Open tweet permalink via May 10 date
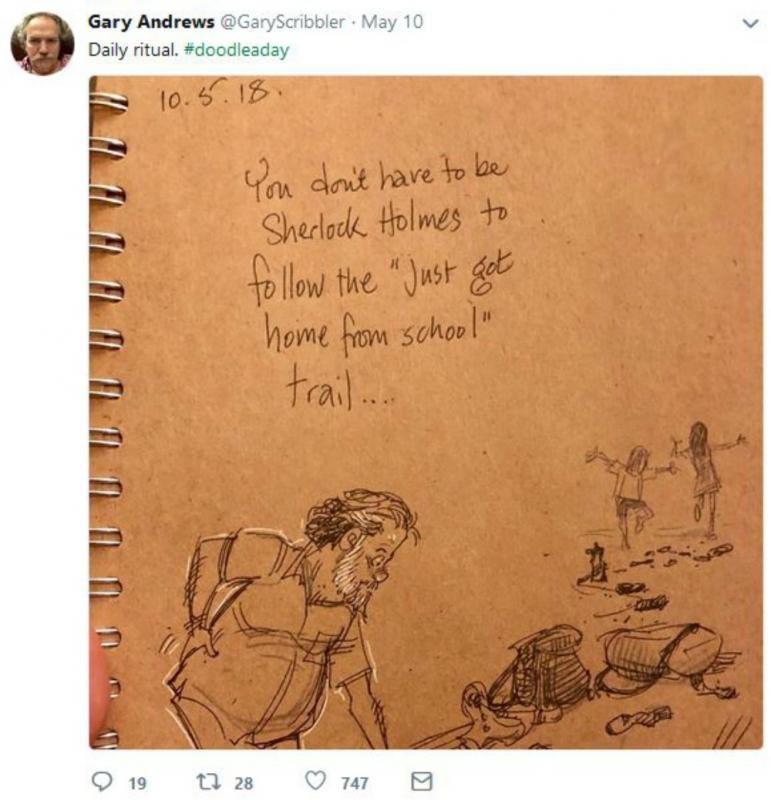771x800 pixels. coord(392,22)
